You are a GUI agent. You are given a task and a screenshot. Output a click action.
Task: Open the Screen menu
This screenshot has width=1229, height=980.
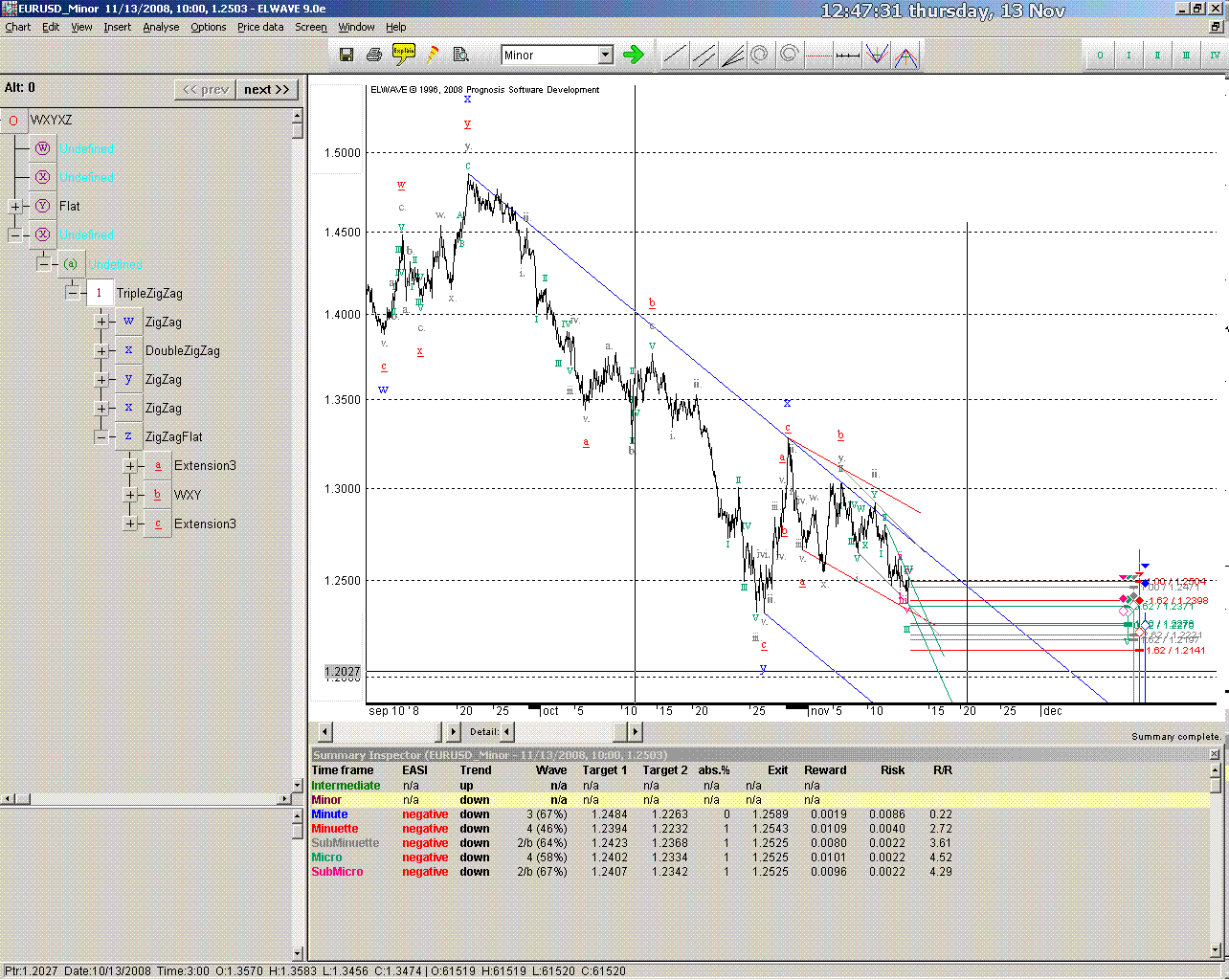click(310, 27)
